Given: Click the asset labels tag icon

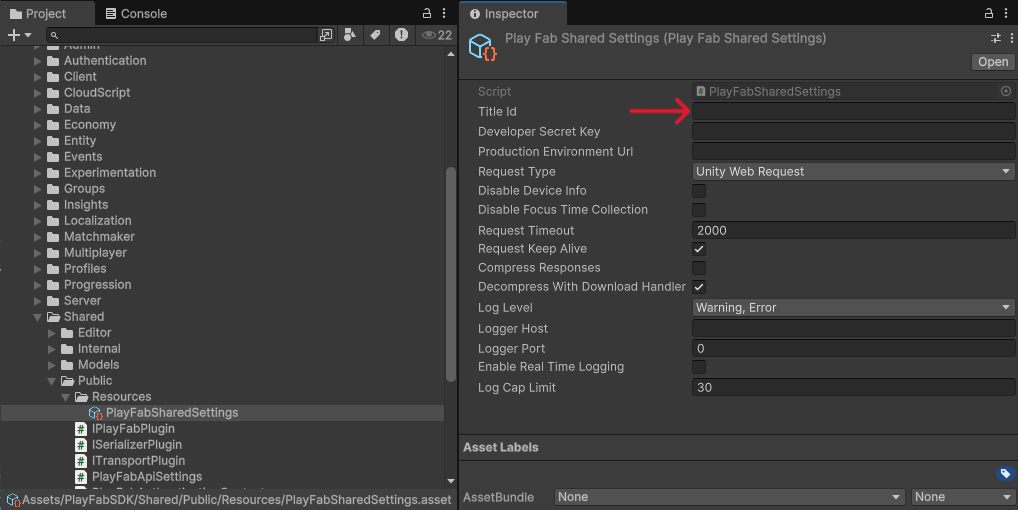Looking at the screenshot, I should tap(1005, 473).
